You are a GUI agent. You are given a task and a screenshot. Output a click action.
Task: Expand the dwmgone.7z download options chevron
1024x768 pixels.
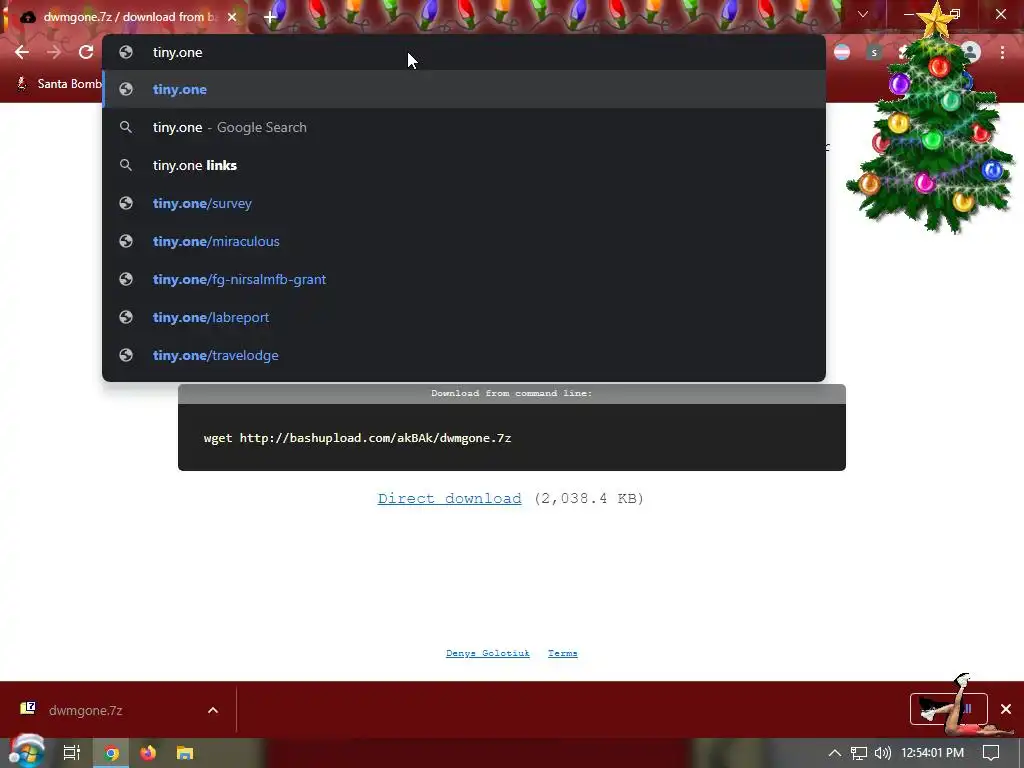tap(213, 710)
